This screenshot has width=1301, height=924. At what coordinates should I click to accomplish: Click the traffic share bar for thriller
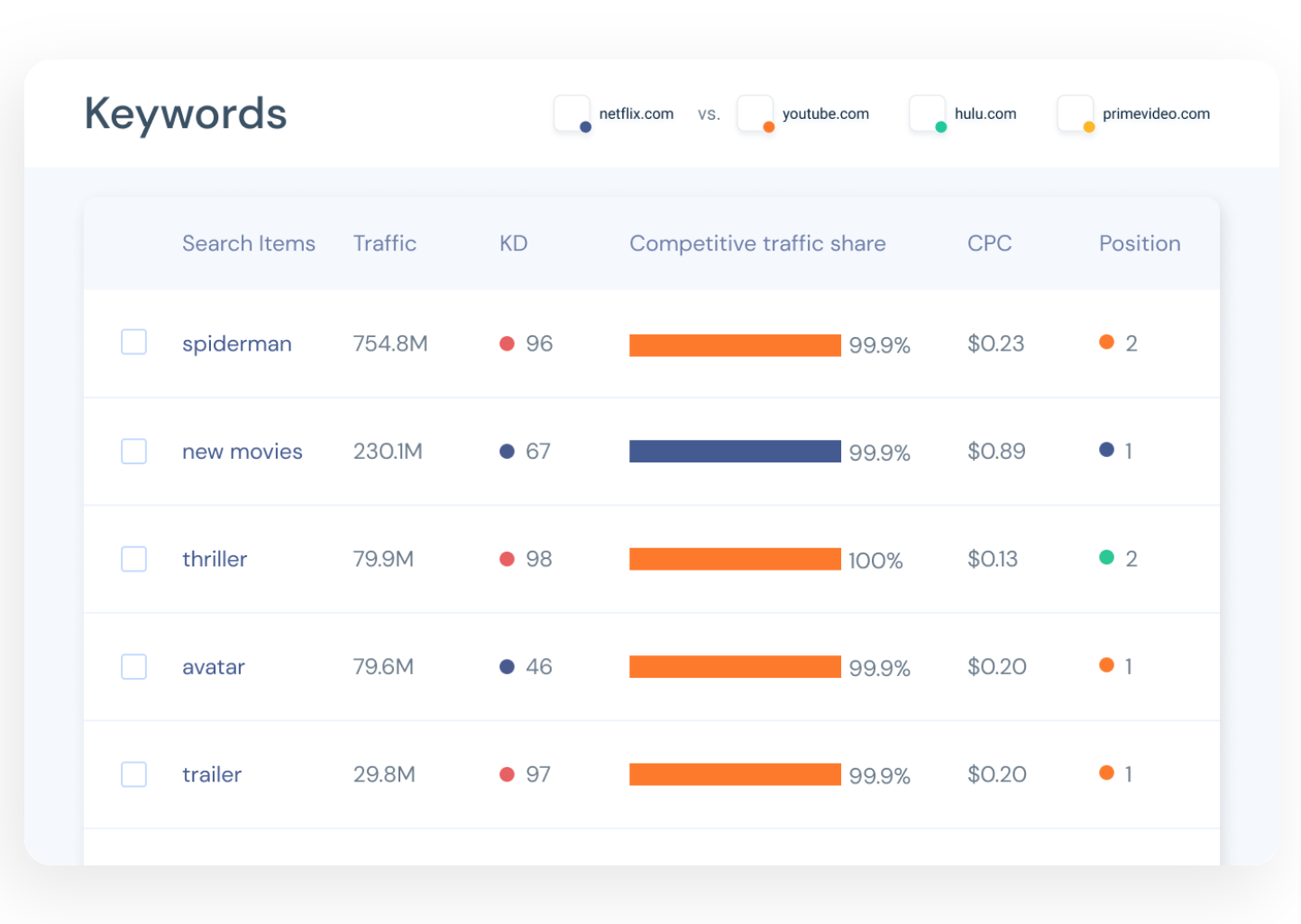pyautogui.click(x=735, y=559)
